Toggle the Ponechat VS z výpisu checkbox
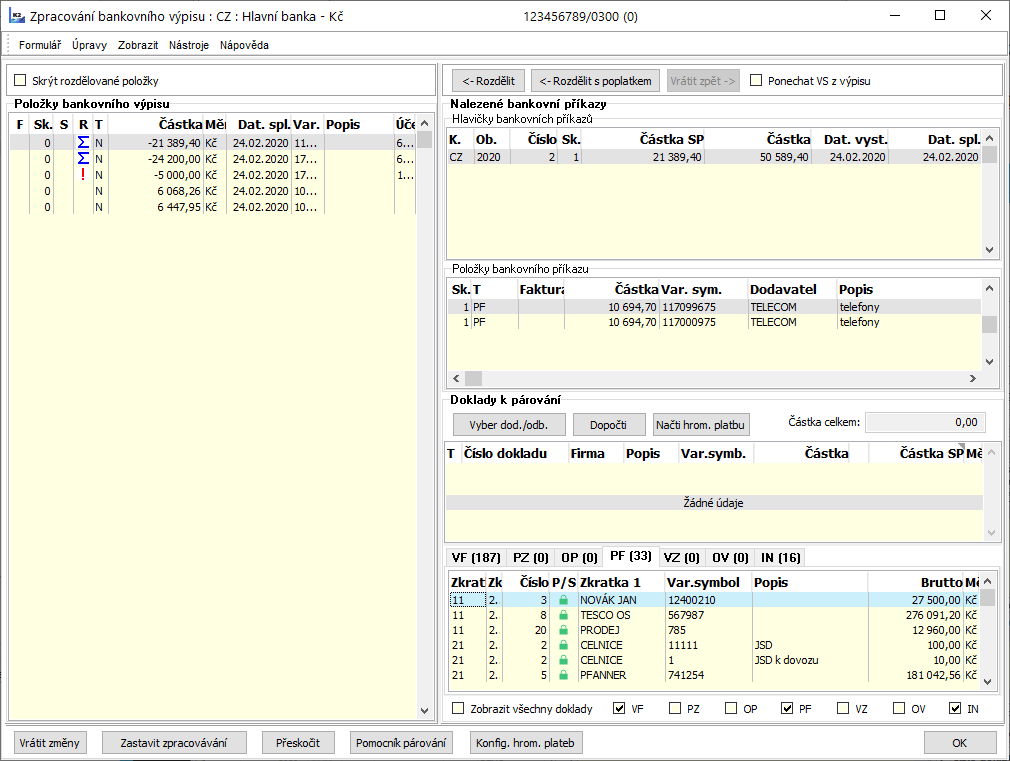Screen dimensions: 1010x761 (756, 81)
